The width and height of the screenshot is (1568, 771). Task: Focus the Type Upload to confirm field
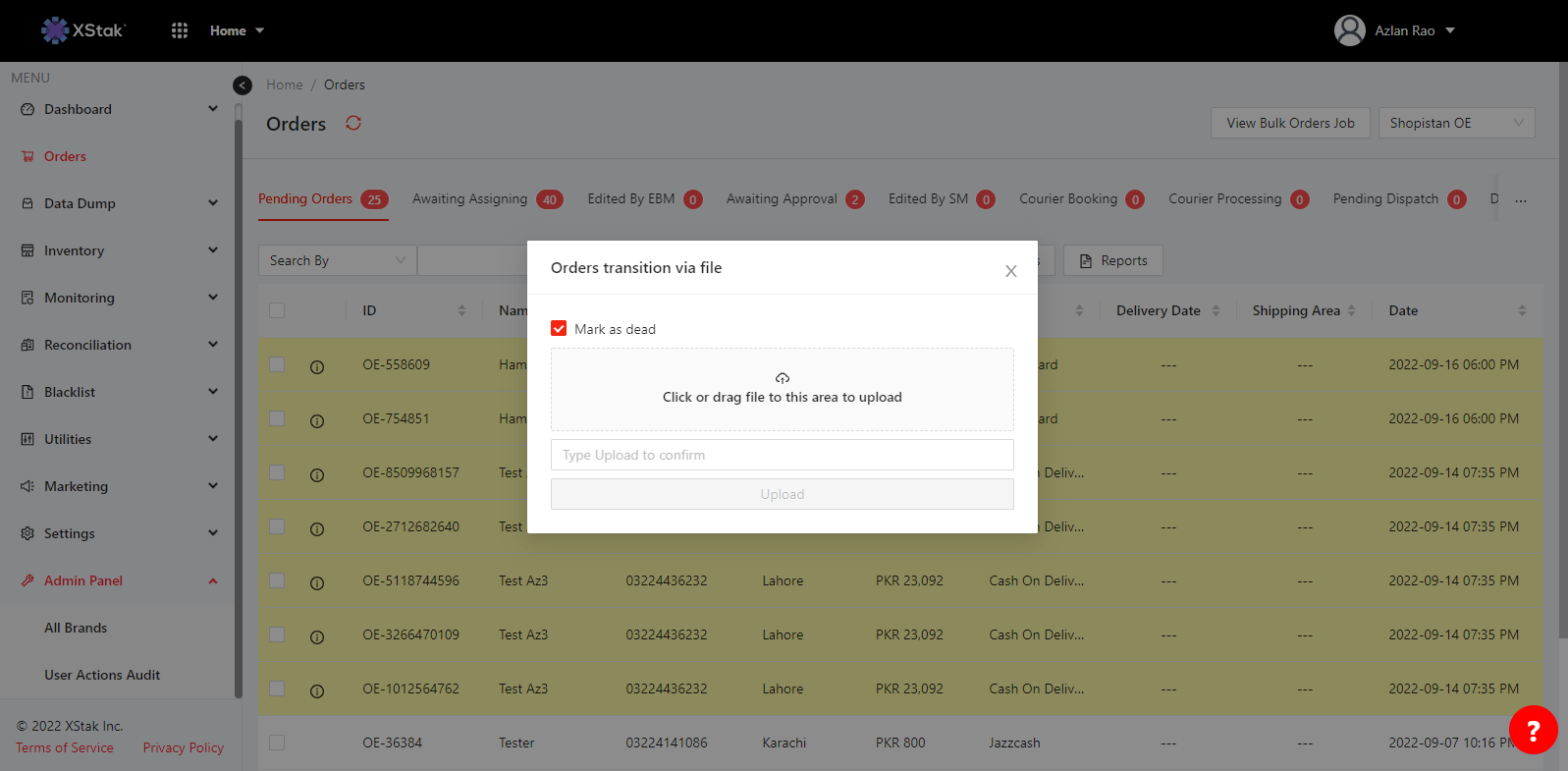pyautogui.click(x=782, y=455)
